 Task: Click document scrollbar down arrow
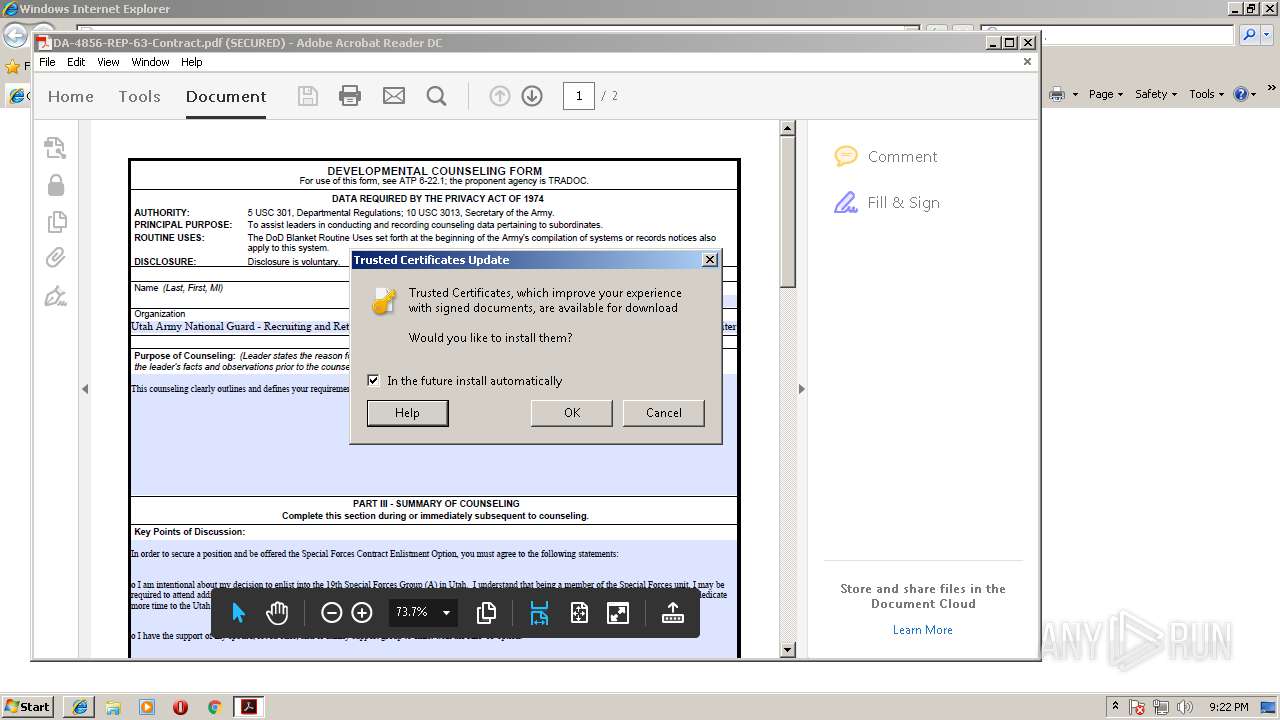pyautogui.click(x=787, y=649)
